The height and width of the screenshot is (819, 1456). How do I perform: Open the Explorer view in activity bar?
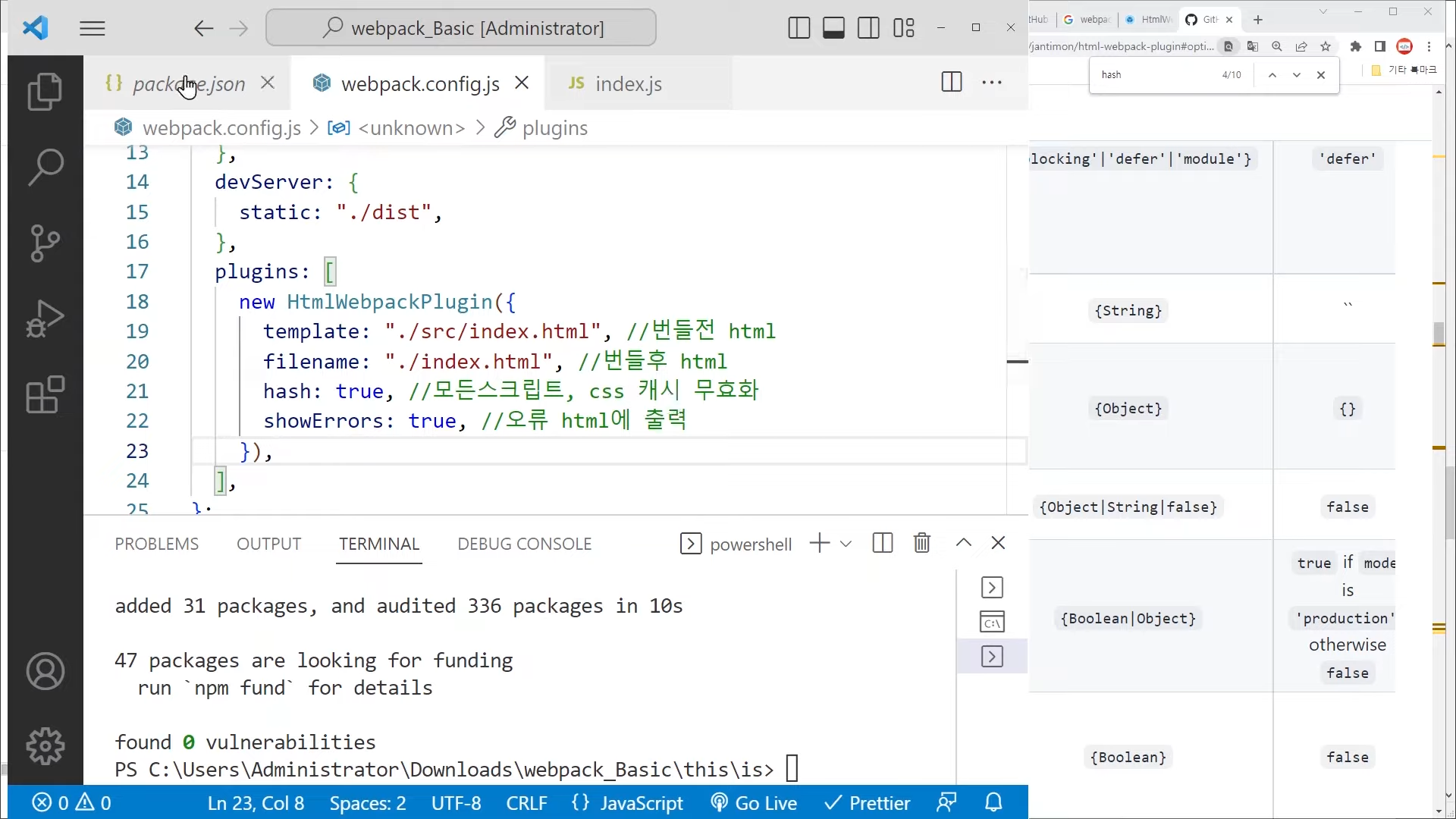(45, 92)
